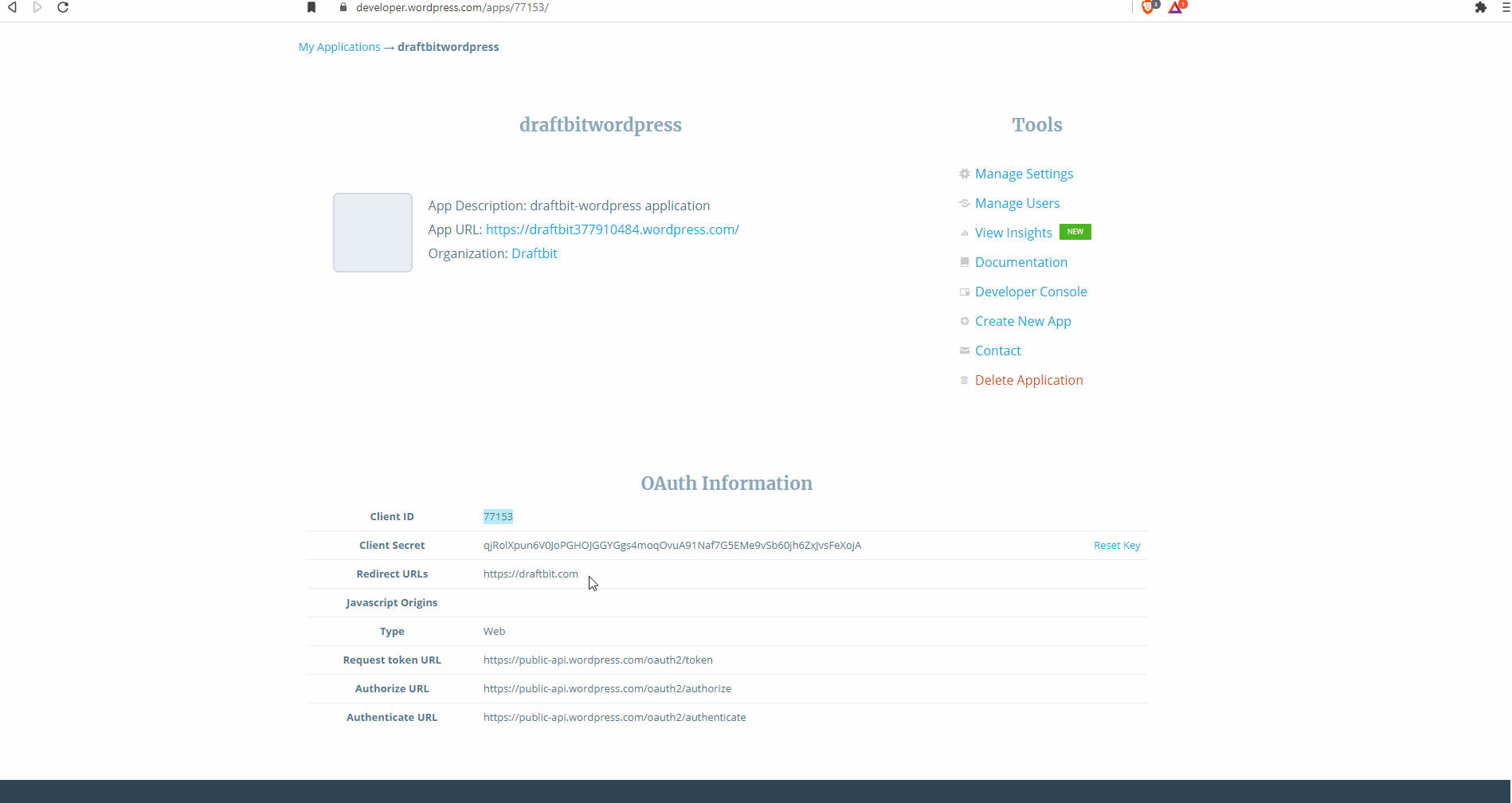Click the Redirect URLs label
Viewport: 1512px width, 803px height.
coord(392,574)
